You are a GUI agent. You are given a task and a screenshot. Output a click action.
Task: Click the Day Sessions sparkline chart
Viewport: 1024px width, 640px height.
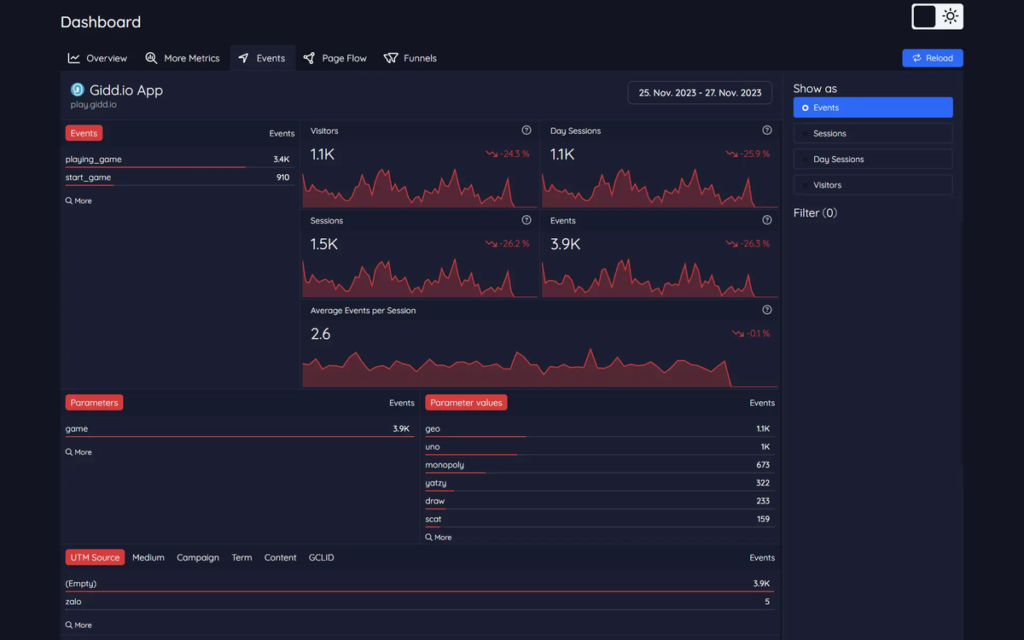coord(660,187)
